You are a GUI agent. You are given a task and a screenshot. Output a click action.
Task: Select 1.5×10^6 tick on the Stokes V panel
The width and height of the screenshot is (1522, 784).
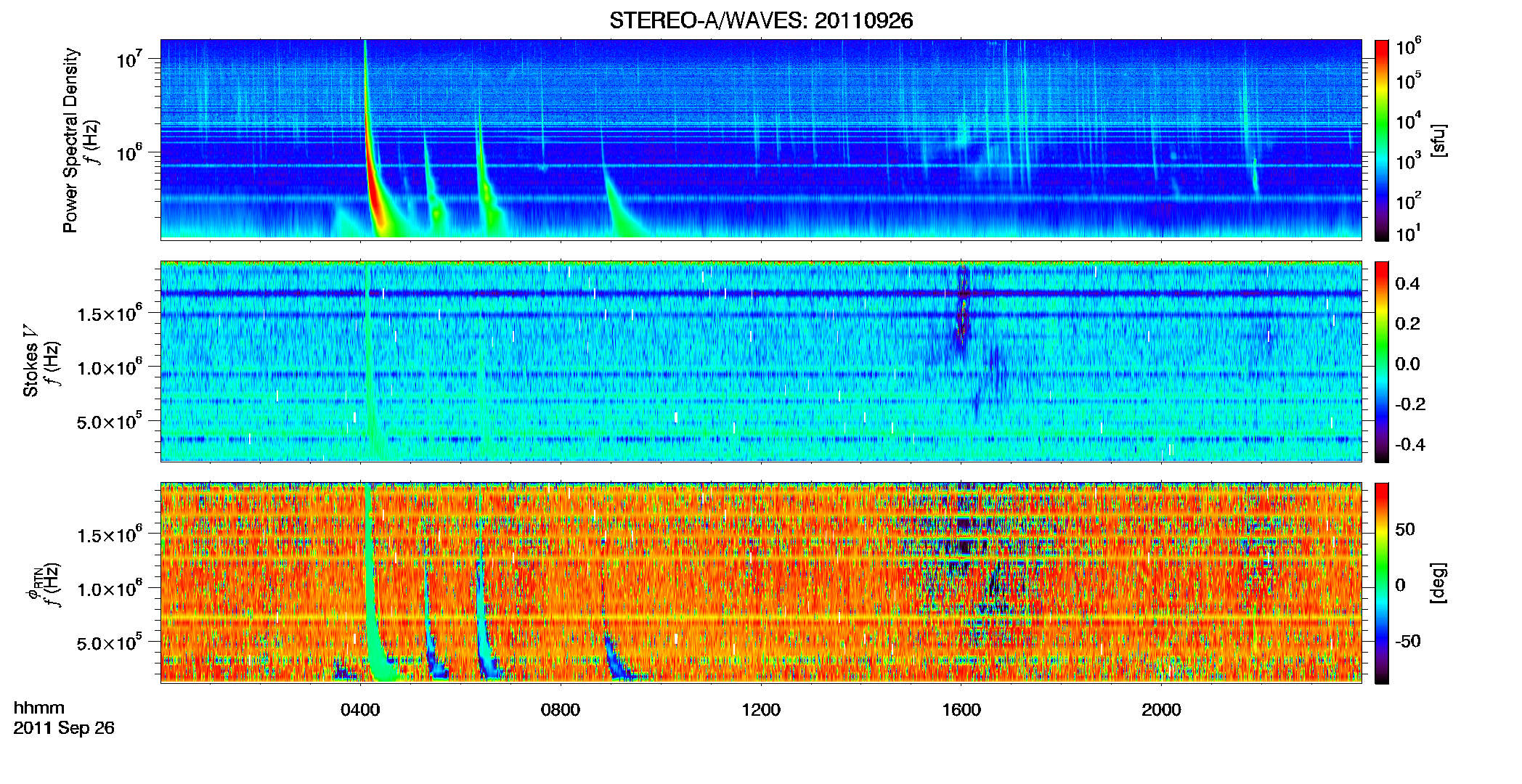coord(110,314)
